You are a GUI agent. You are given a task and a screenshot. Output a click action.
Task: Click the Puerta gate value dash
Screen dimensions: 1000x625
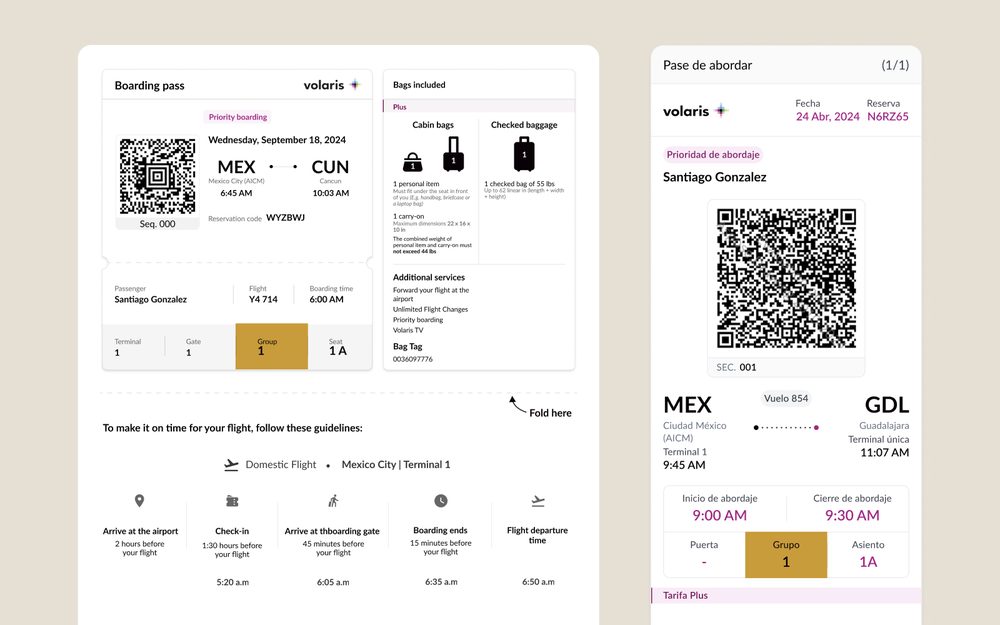(704, 562)
